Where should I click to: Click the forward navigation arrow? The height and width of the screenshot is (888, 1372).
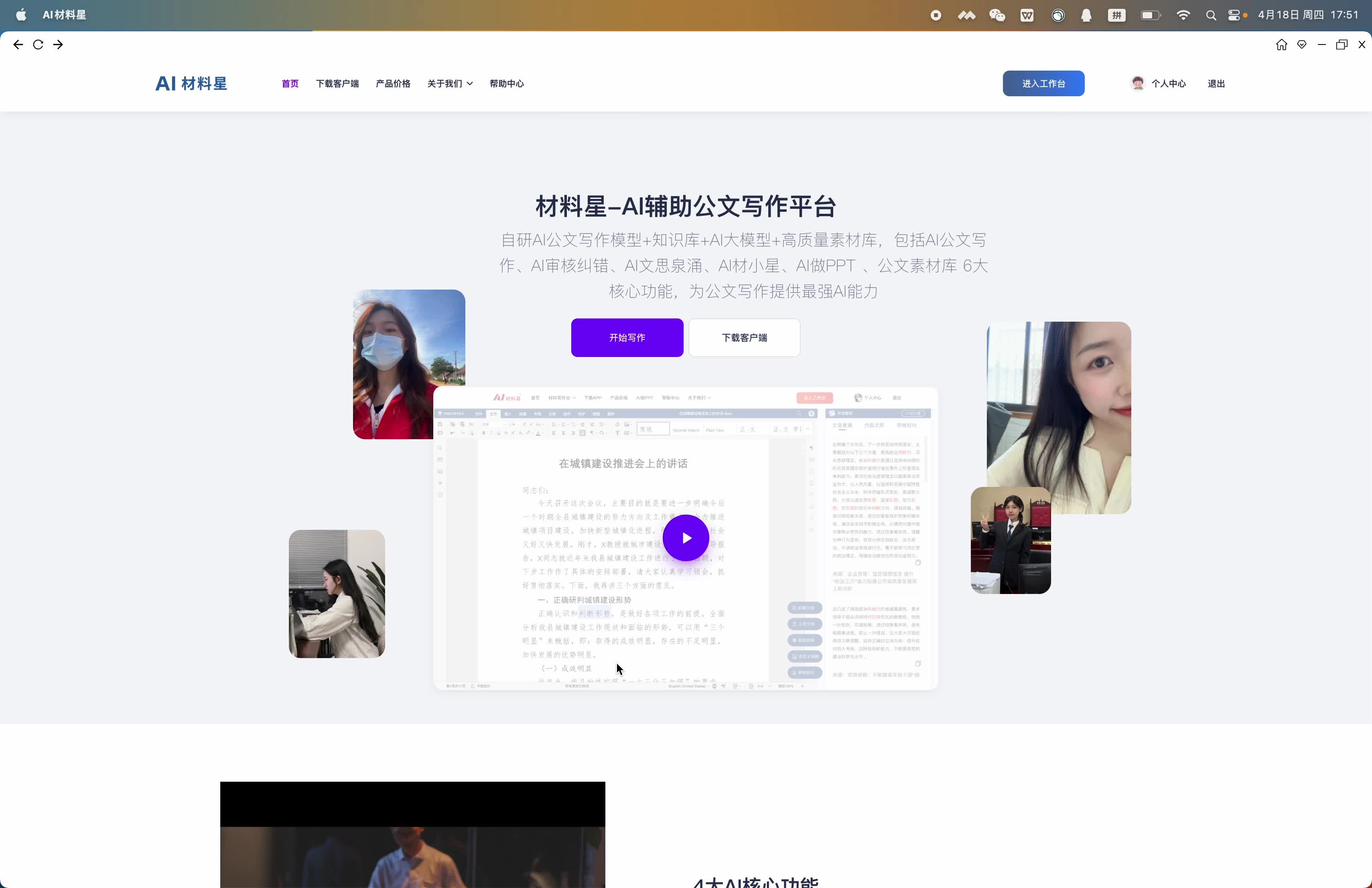click(58, 45)
